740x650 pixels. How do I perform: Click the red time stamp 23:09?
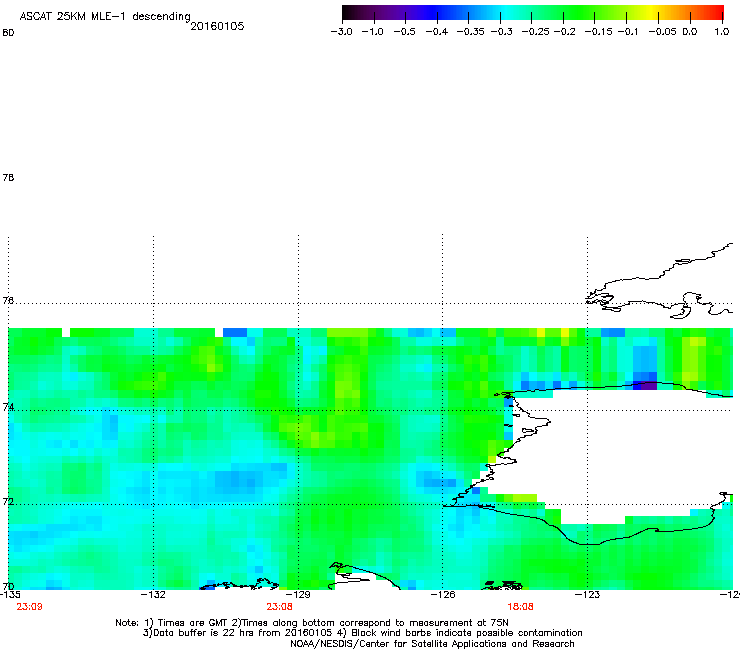pyautogui.click(x=29, y=607)
